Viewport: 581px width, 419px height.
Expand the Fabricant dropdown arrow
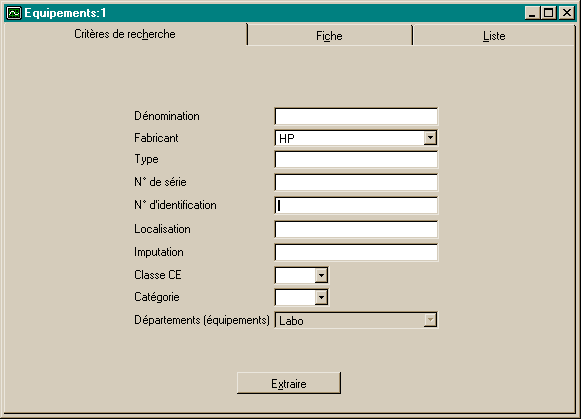pyautogui.click(x=430, y=138)
